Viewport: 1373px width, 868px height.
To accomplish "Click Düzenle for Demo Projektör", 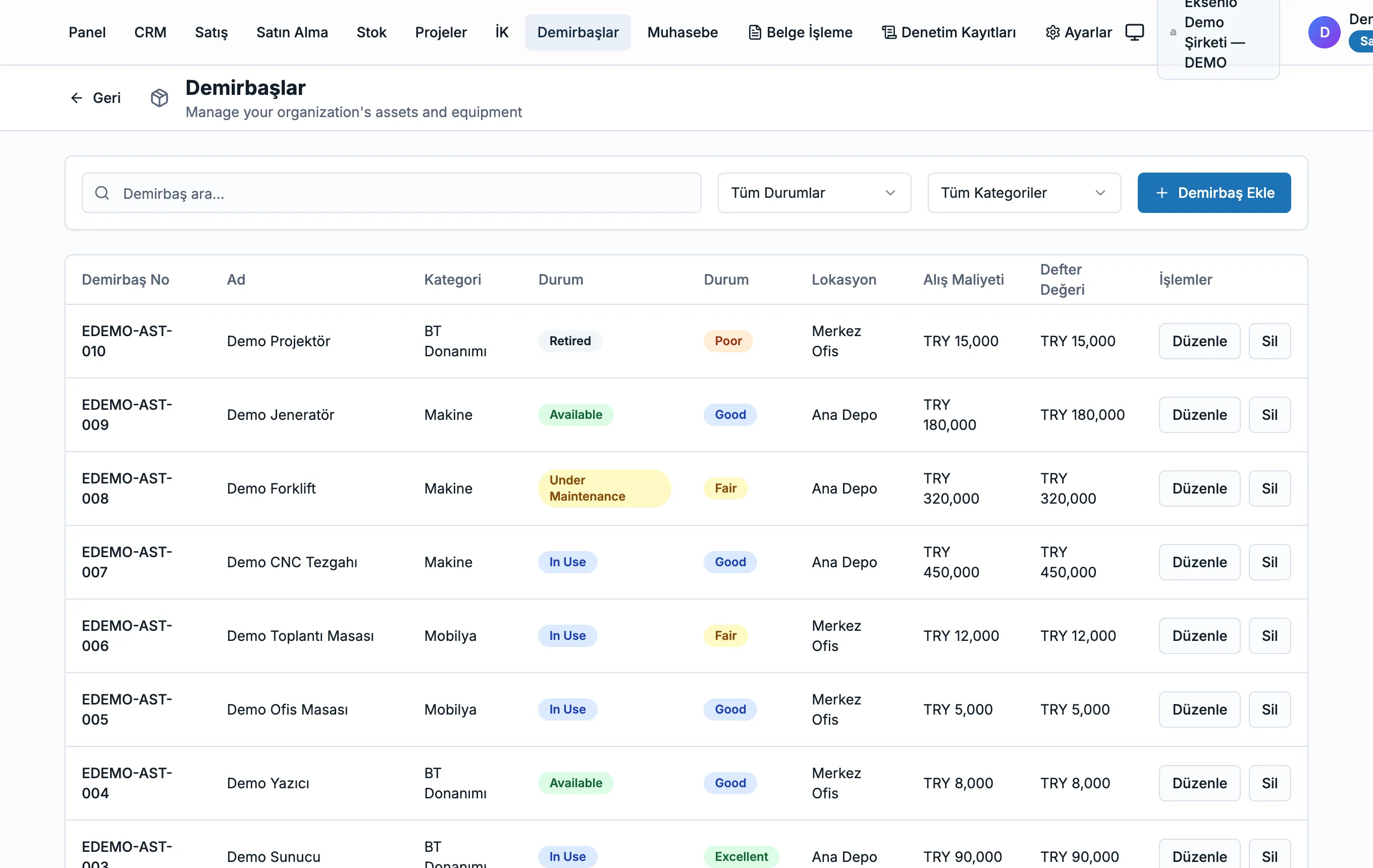I will [1199, 341].
